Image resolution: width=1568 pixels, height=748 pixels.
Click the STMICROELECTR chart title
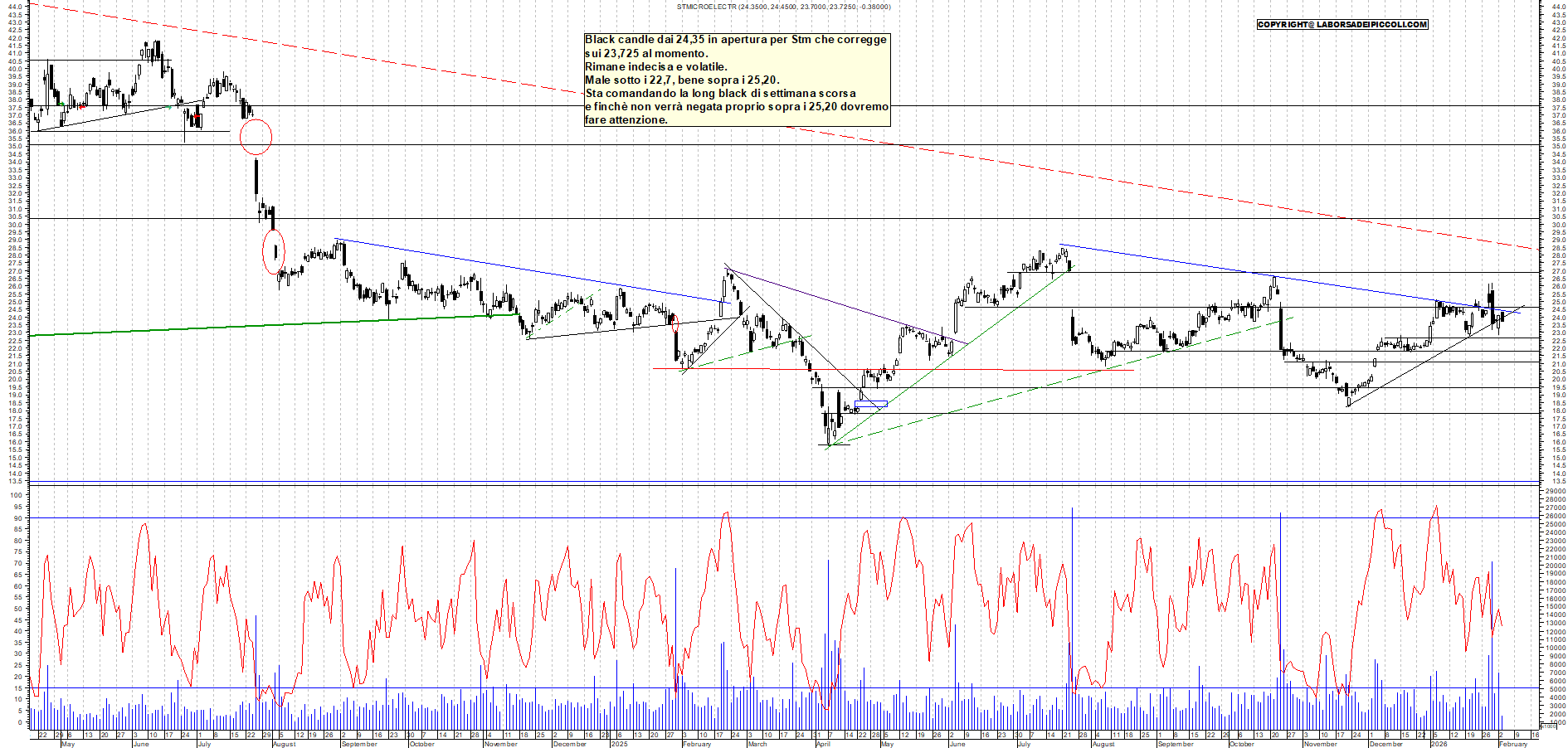pos(783,7)
